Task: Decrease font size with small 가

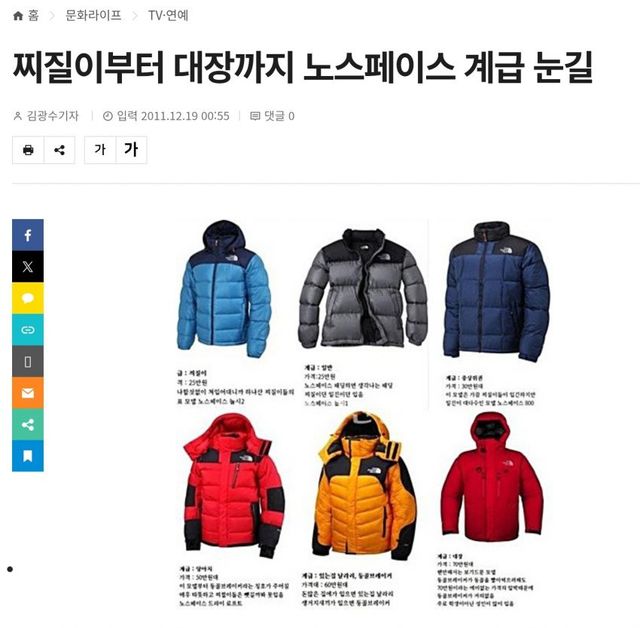Action: tap(100, 150)
